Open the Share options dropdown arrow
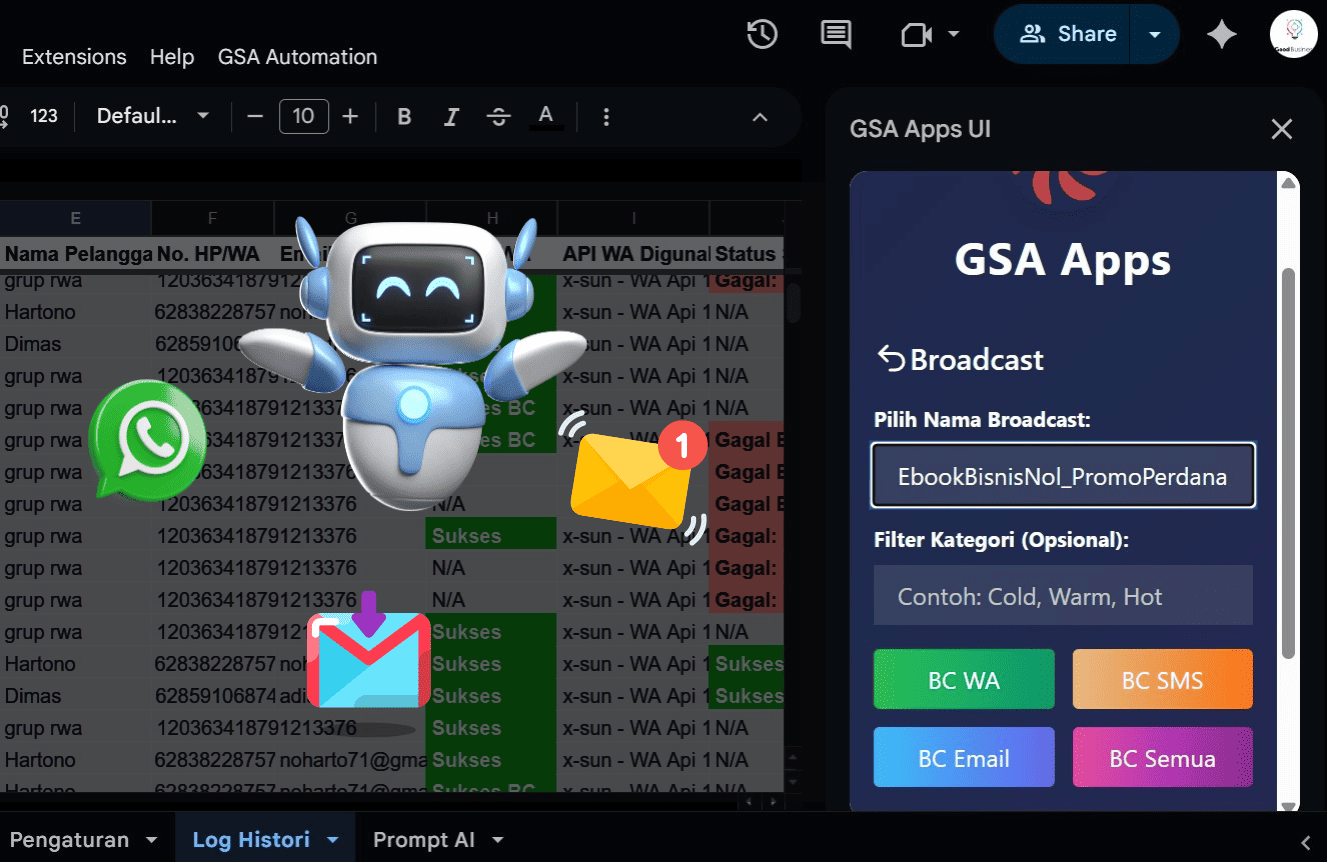The height and width of the screenshot is (862, 1329). pos(1155,35)
